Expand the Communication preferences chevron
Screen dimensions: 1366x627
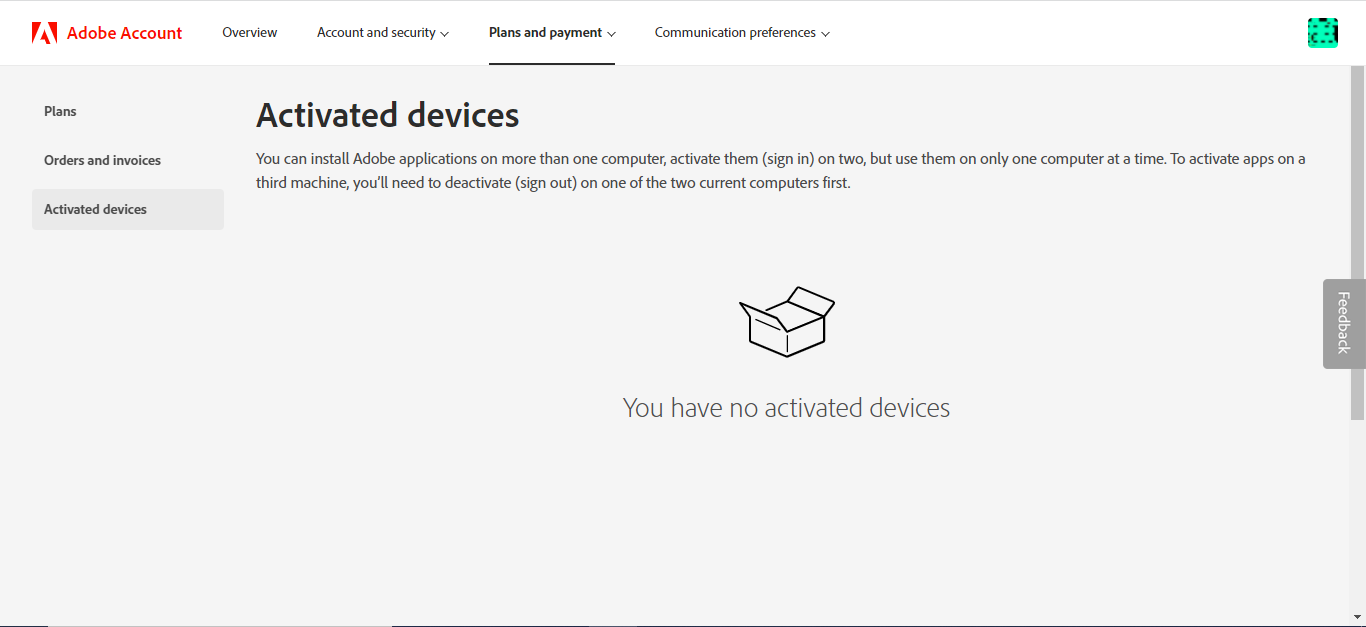pyautogui.click(x=825, y=34)
